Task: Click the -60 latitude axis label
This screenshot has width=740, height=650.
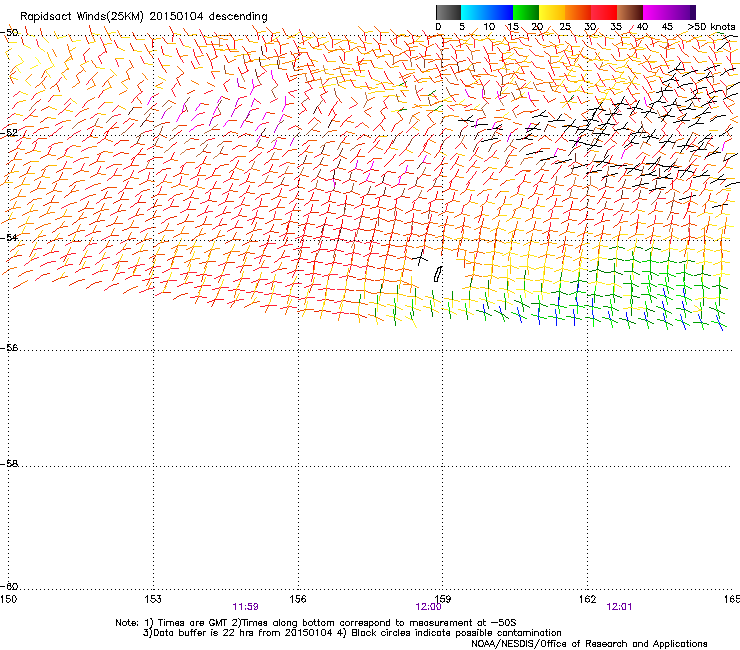Action: pos(10,586)
